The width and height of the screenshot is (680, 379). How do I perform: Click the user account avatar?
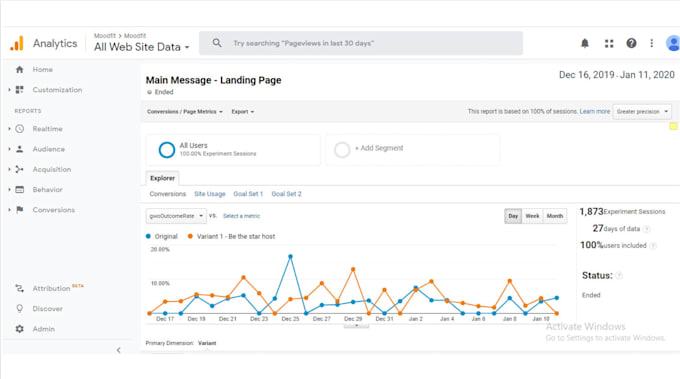coord(673,43)
